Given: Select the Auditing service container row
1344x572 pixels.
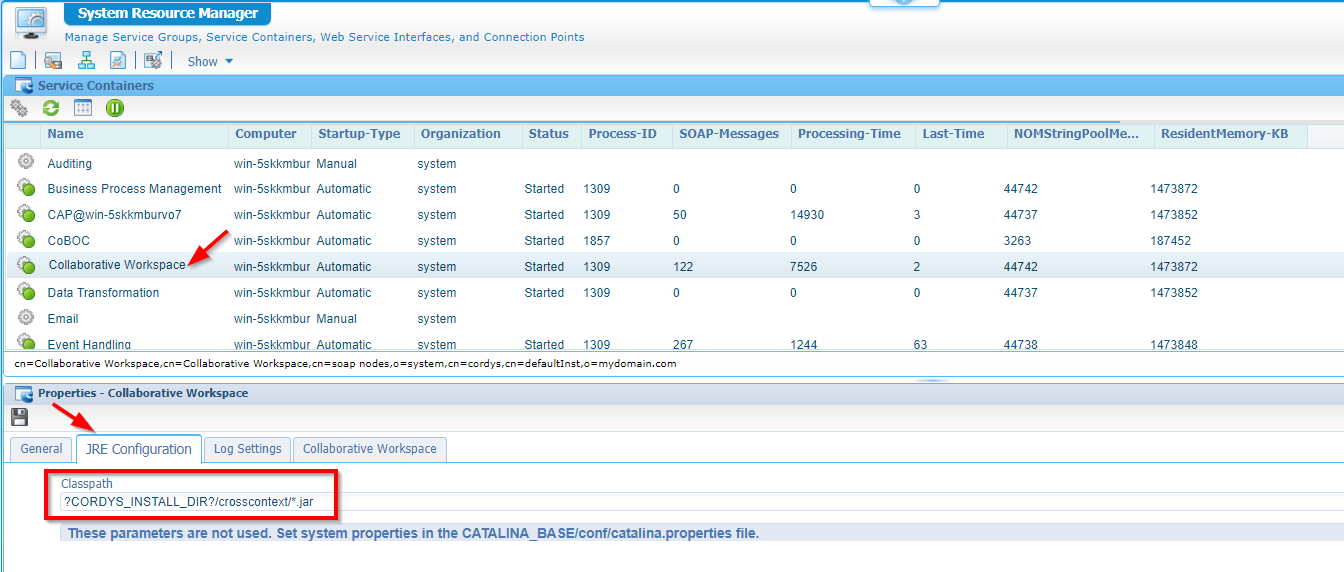Looking at the screenshot, I should coord(70,164).
